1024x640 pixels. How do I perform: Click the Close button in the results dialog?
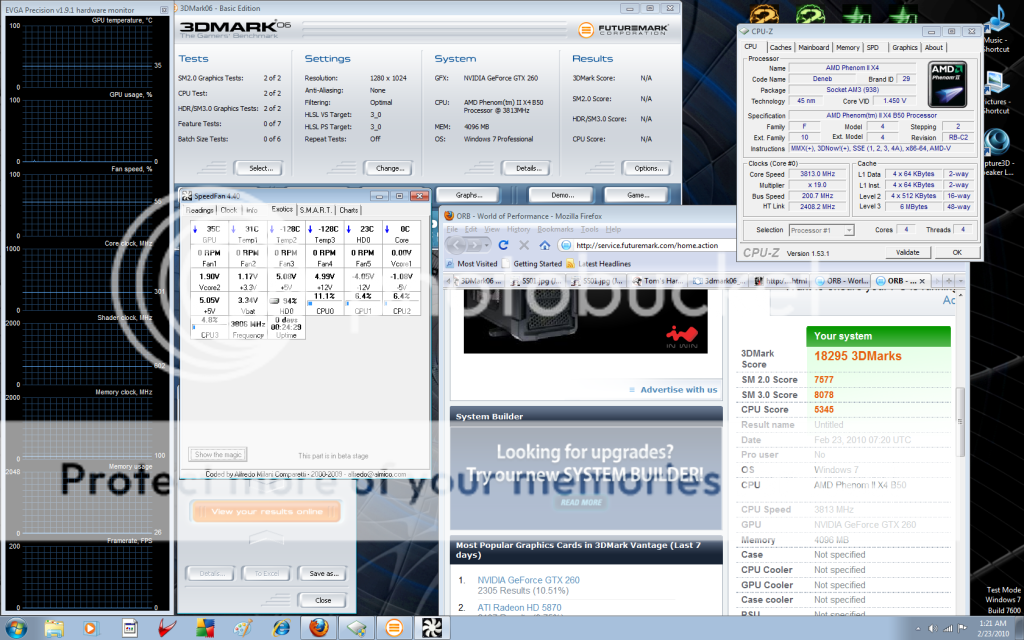pyautogui.click(x=323, y=600)
